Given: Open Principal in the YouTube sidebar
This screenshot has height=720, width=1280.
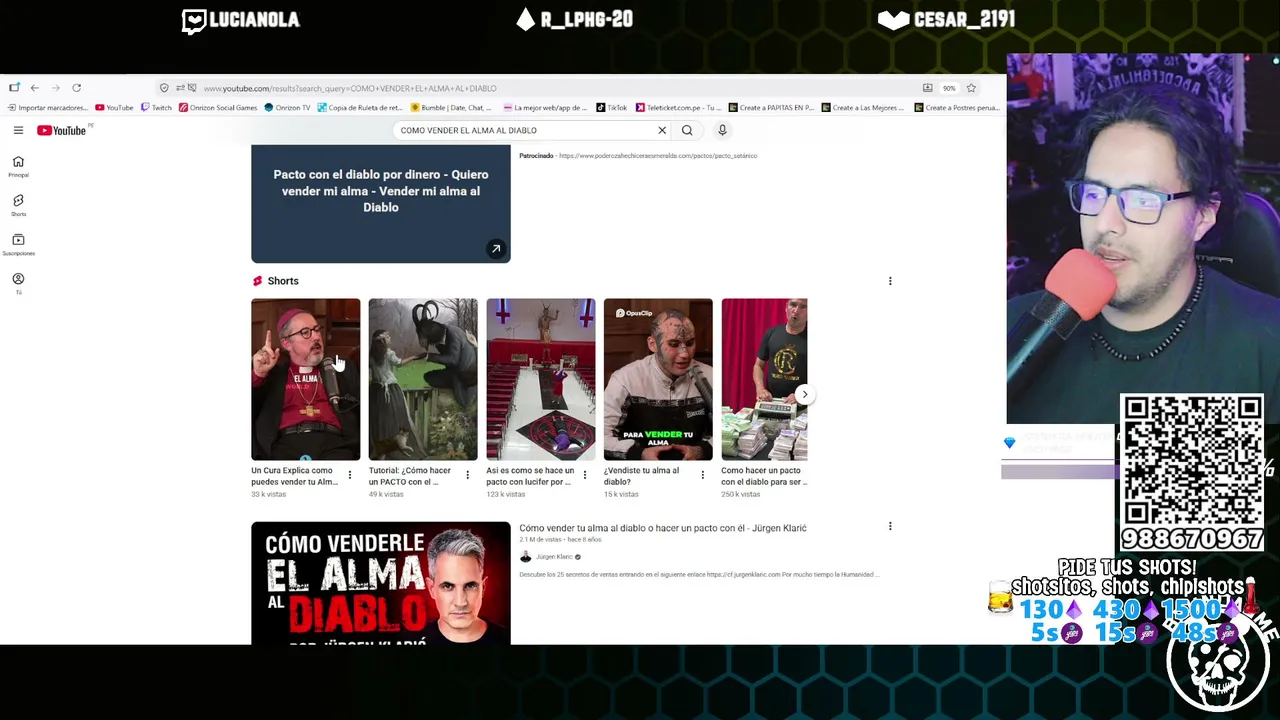Looking at the screenshot, I should (18, 166).
